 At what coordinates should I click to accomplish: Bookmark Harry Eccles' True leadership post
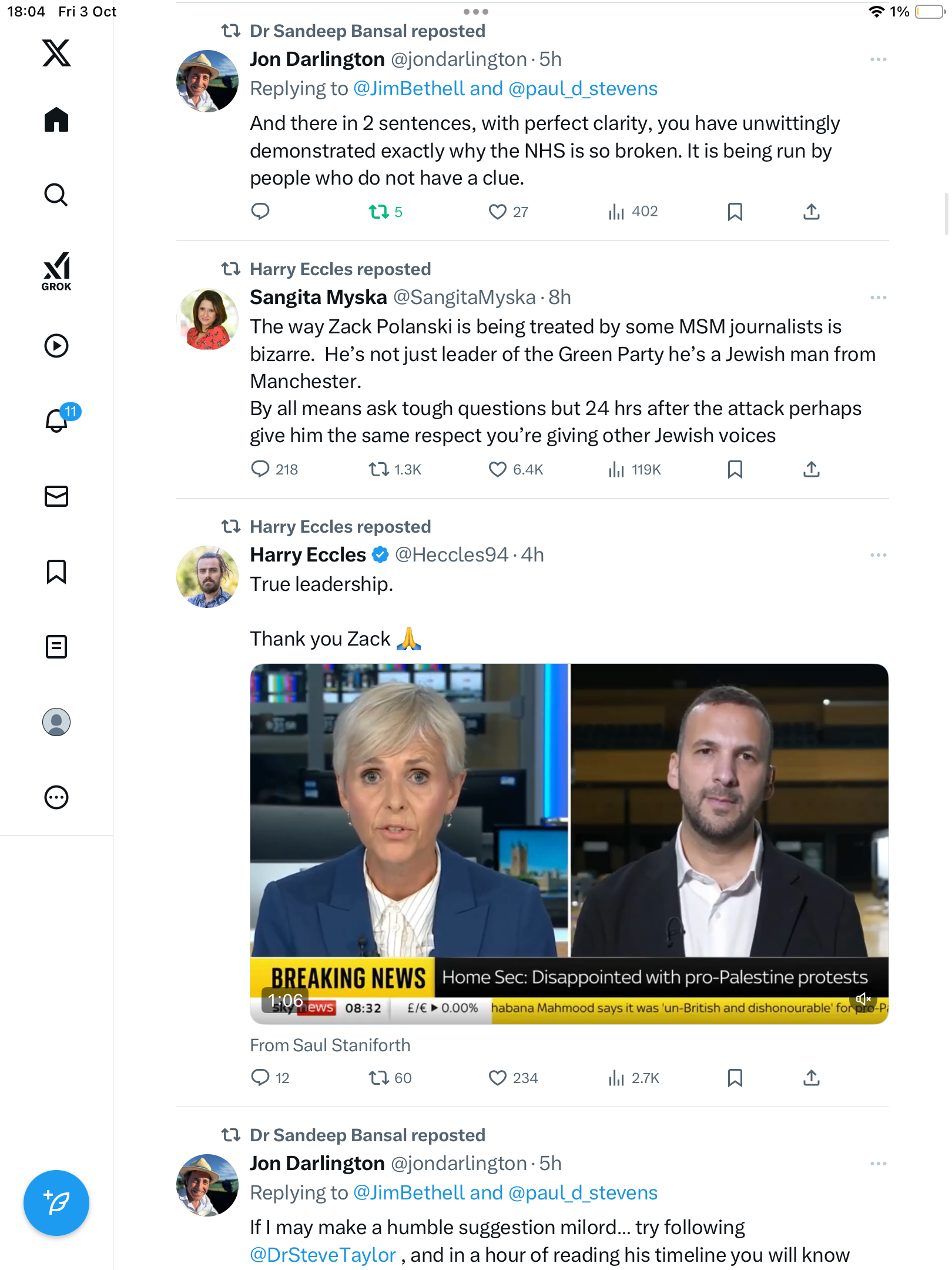point(735,1078)
